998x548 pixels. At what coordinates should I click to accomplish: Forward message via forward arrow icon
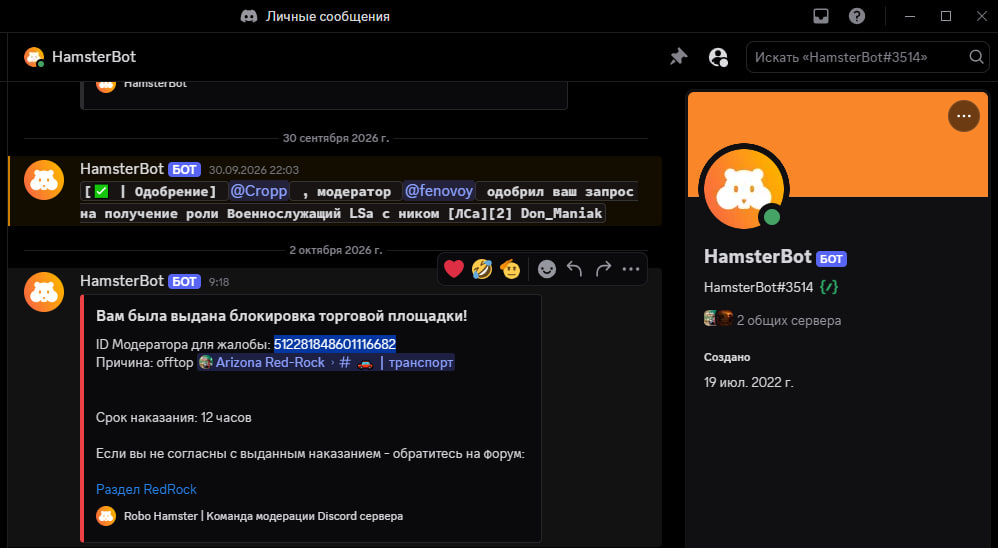coord(603,269)
